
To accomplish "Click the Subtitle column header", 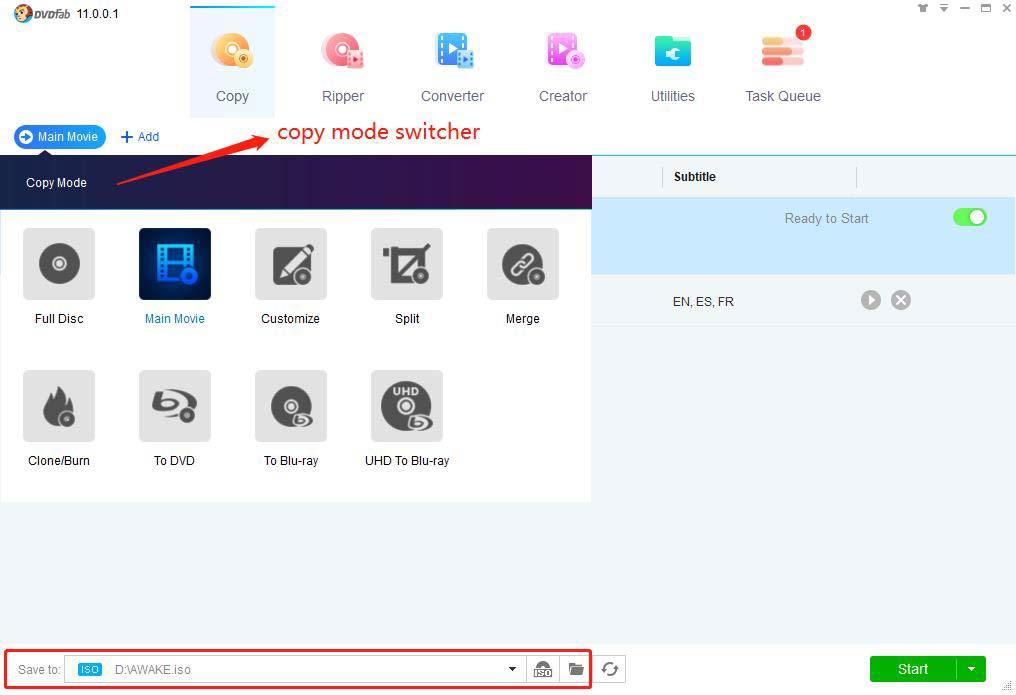I will coord(695,177).
